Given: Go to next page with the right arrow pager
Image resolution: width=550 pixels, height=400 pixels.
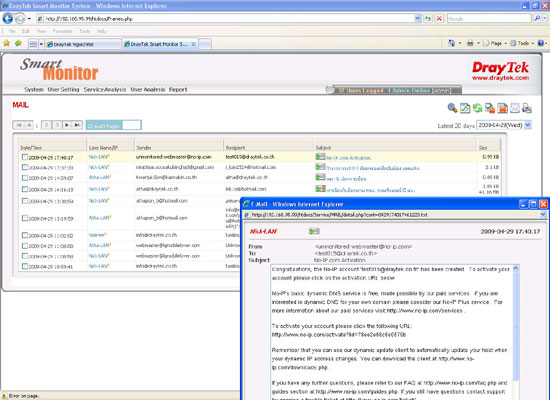Looking at the screenshot, I should [x=67, y=125].
